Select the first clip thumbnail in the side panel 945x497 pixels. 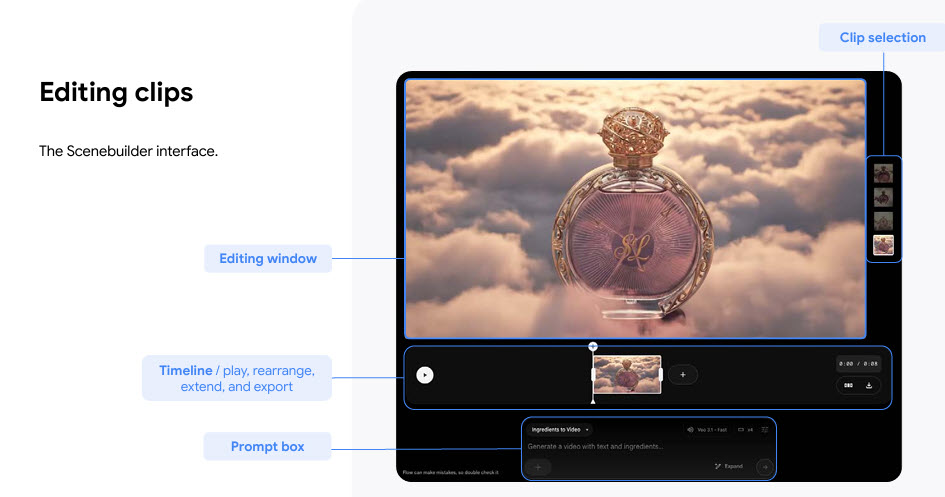[x=883, y=172]
